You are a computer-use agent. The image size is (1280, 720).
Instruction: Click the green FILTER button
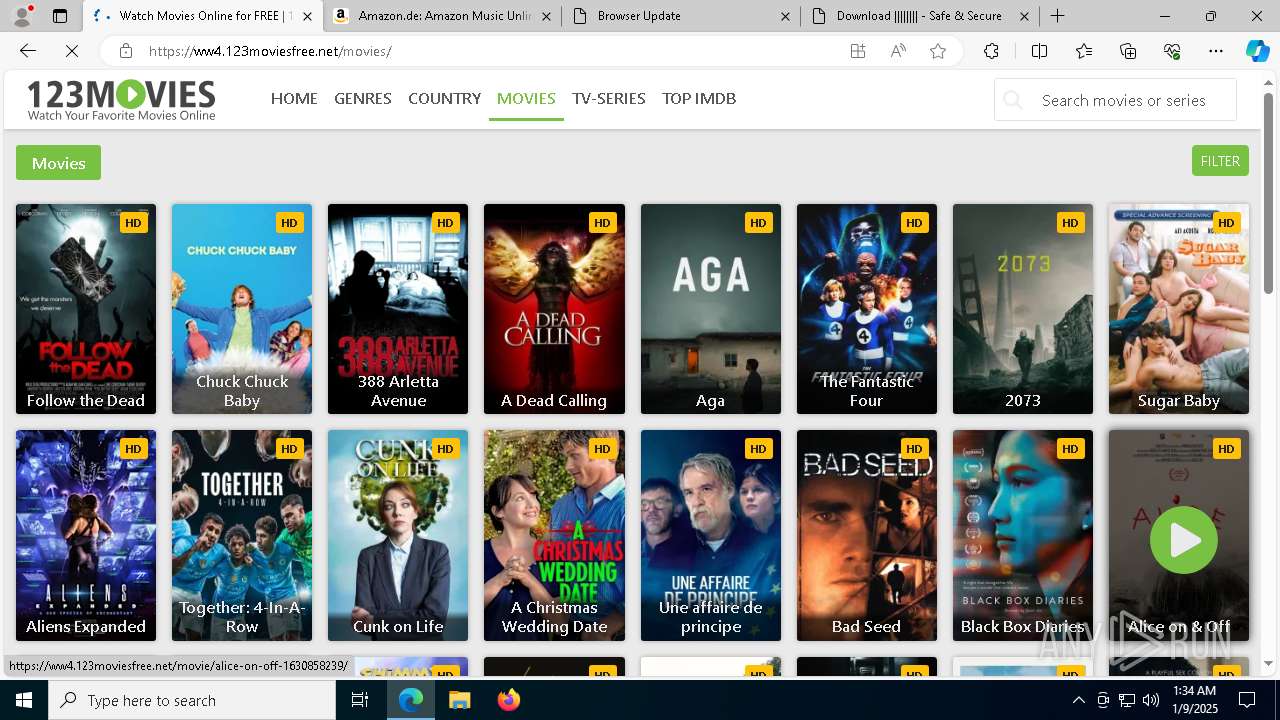coord(1220,161)
